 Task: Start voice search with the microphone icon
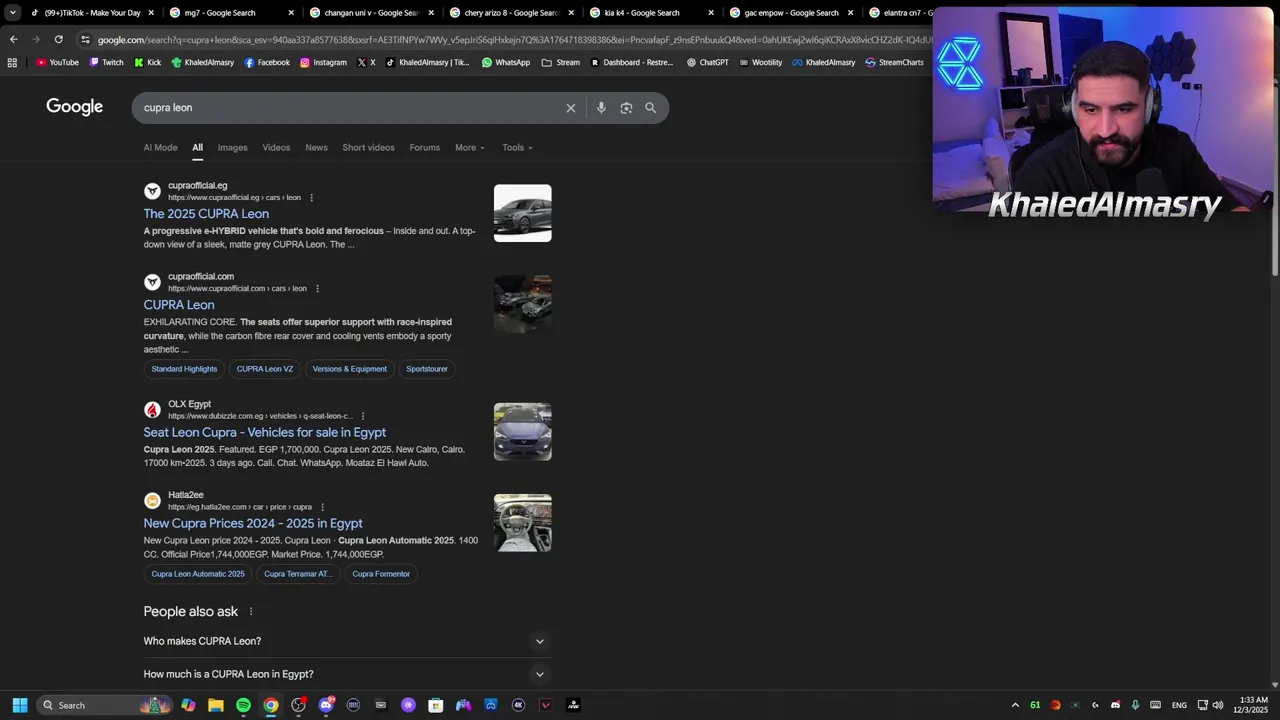click(x=601, y=108)
